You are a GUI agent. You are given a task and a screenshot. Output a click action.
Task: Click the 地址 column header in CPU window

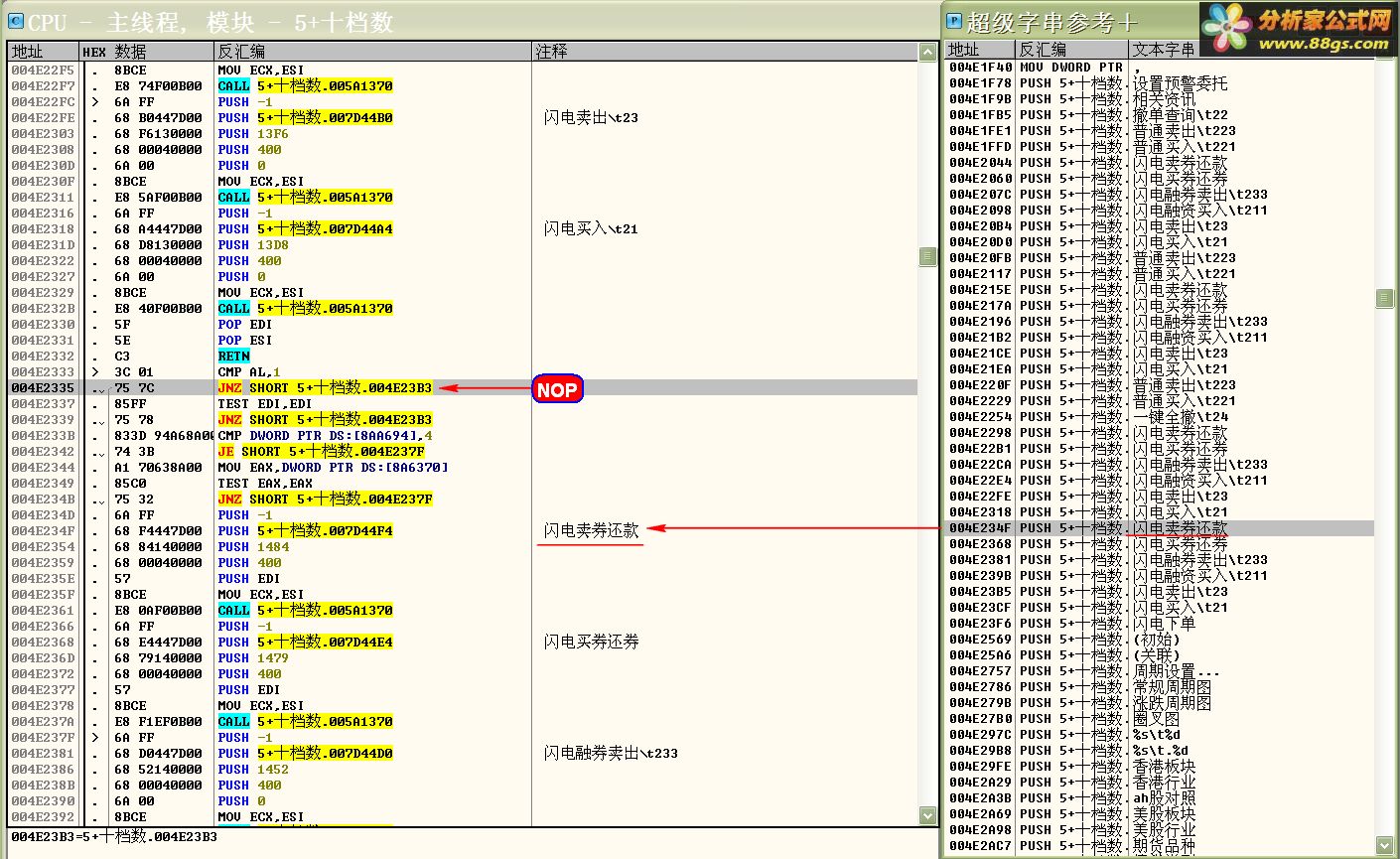tap(43, 52)
